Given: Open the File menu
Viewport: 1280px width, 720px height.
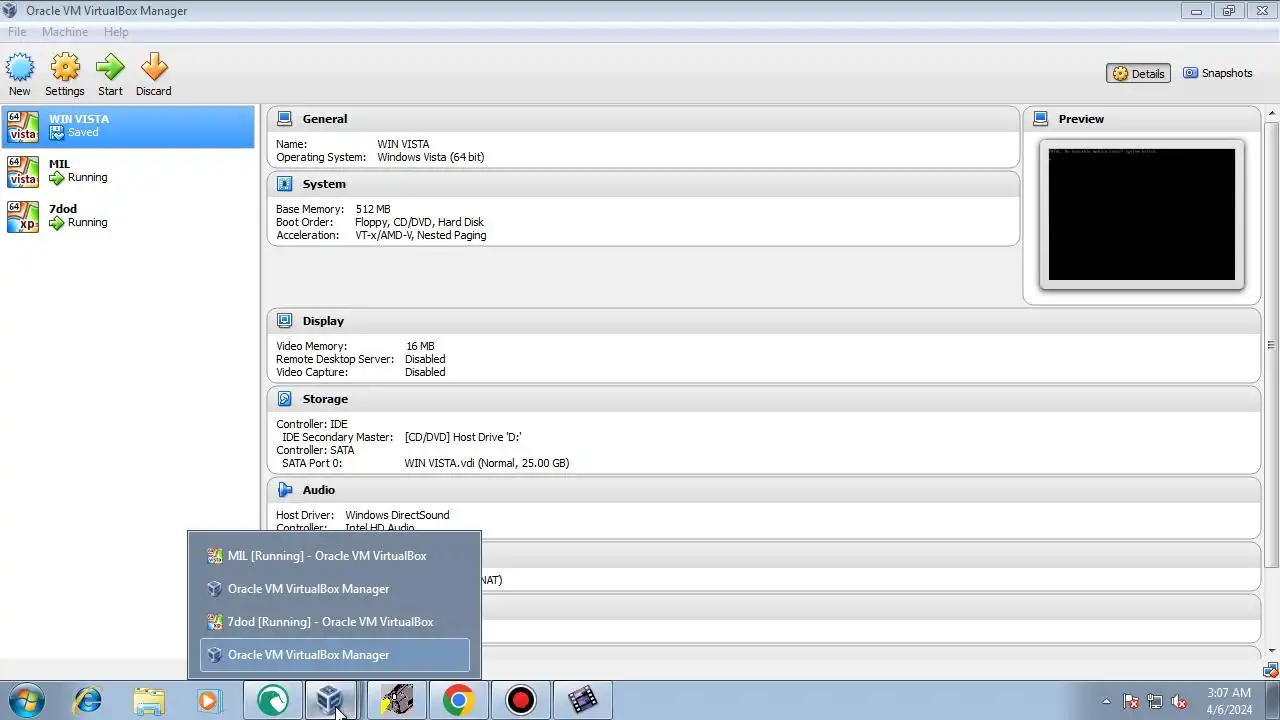Looking at the screenshot, I should tap(17, 32).
